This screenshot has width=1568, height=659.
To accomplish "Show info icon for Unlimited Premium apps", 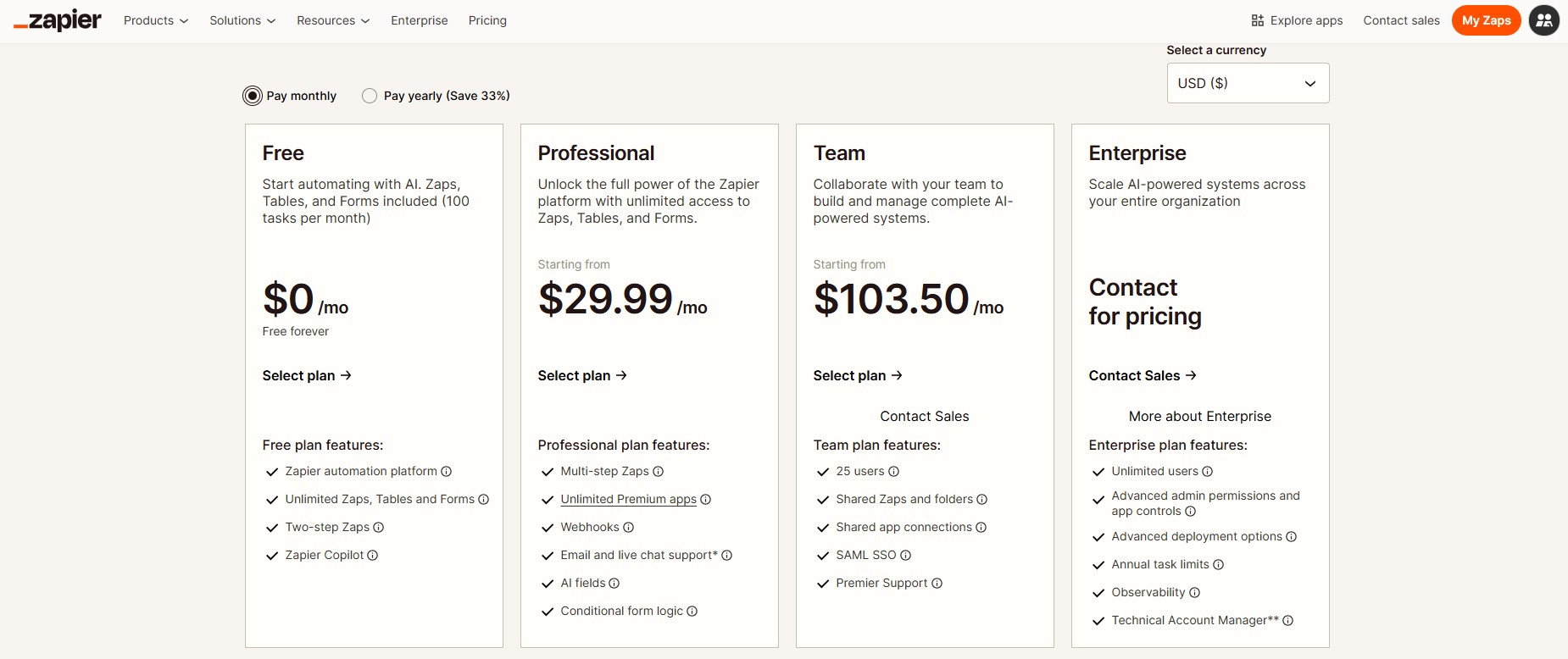I will (706, 500).
